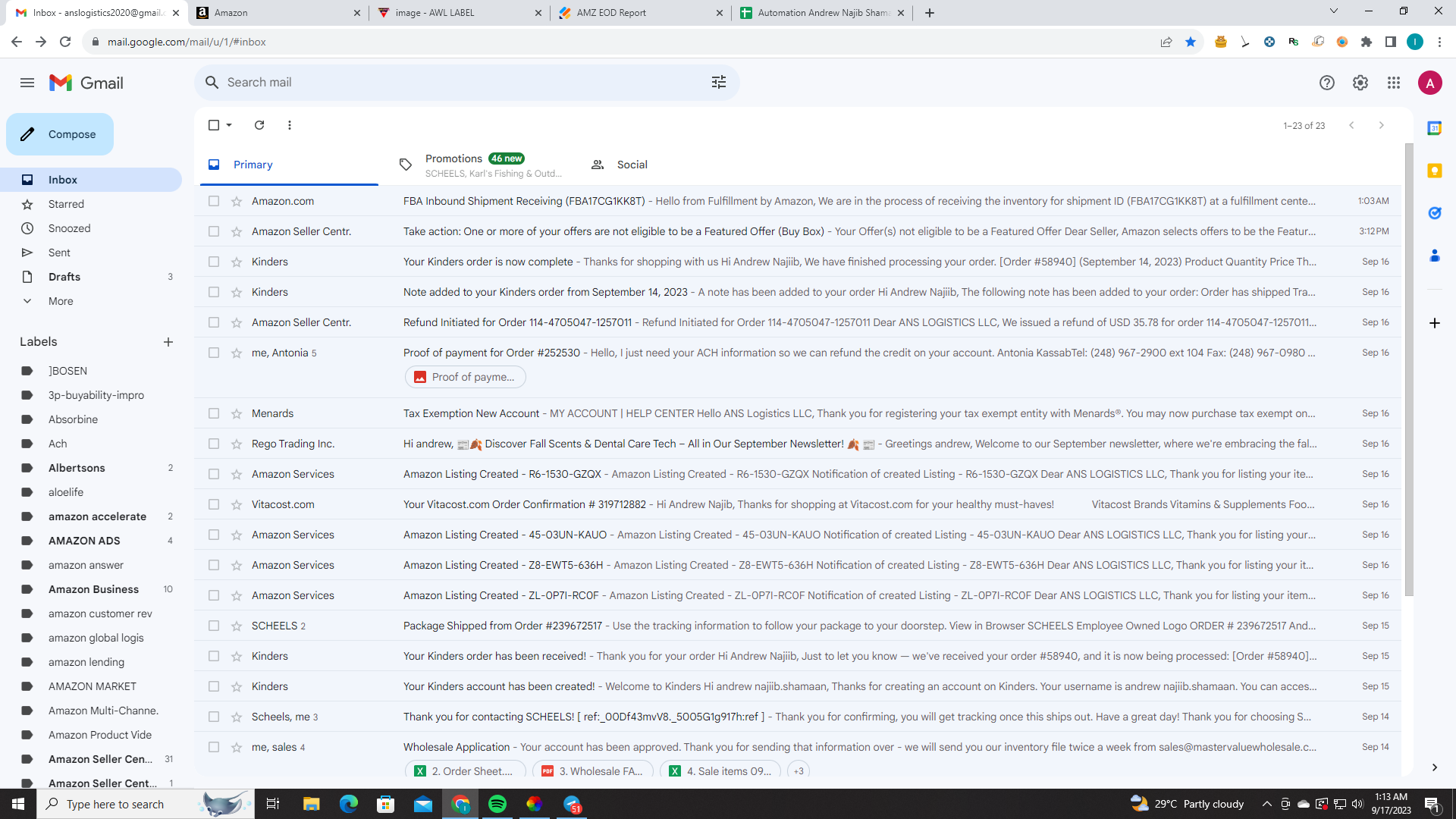The image size is (1456, 819).
Task: Open the 2. Order Sheet attachment
Action: pyautogui.click(x=465, y=770)
